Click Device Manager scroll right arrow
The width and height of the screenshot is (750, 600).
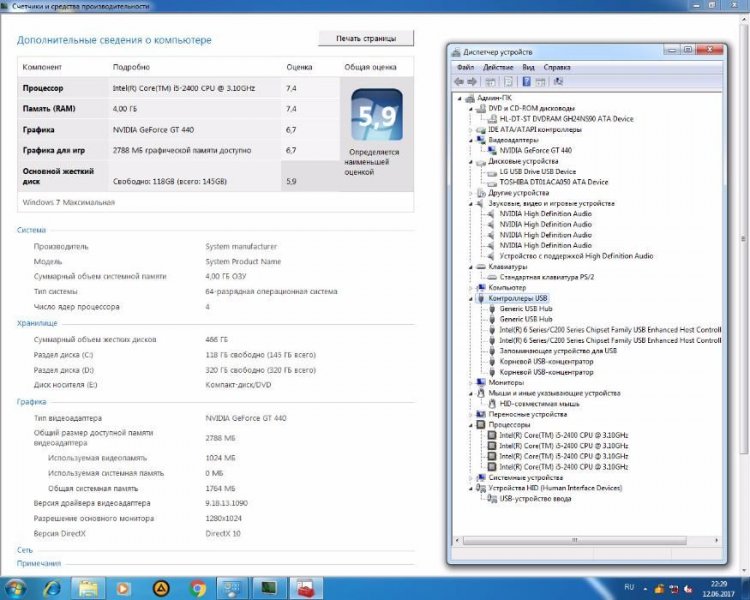716,540
